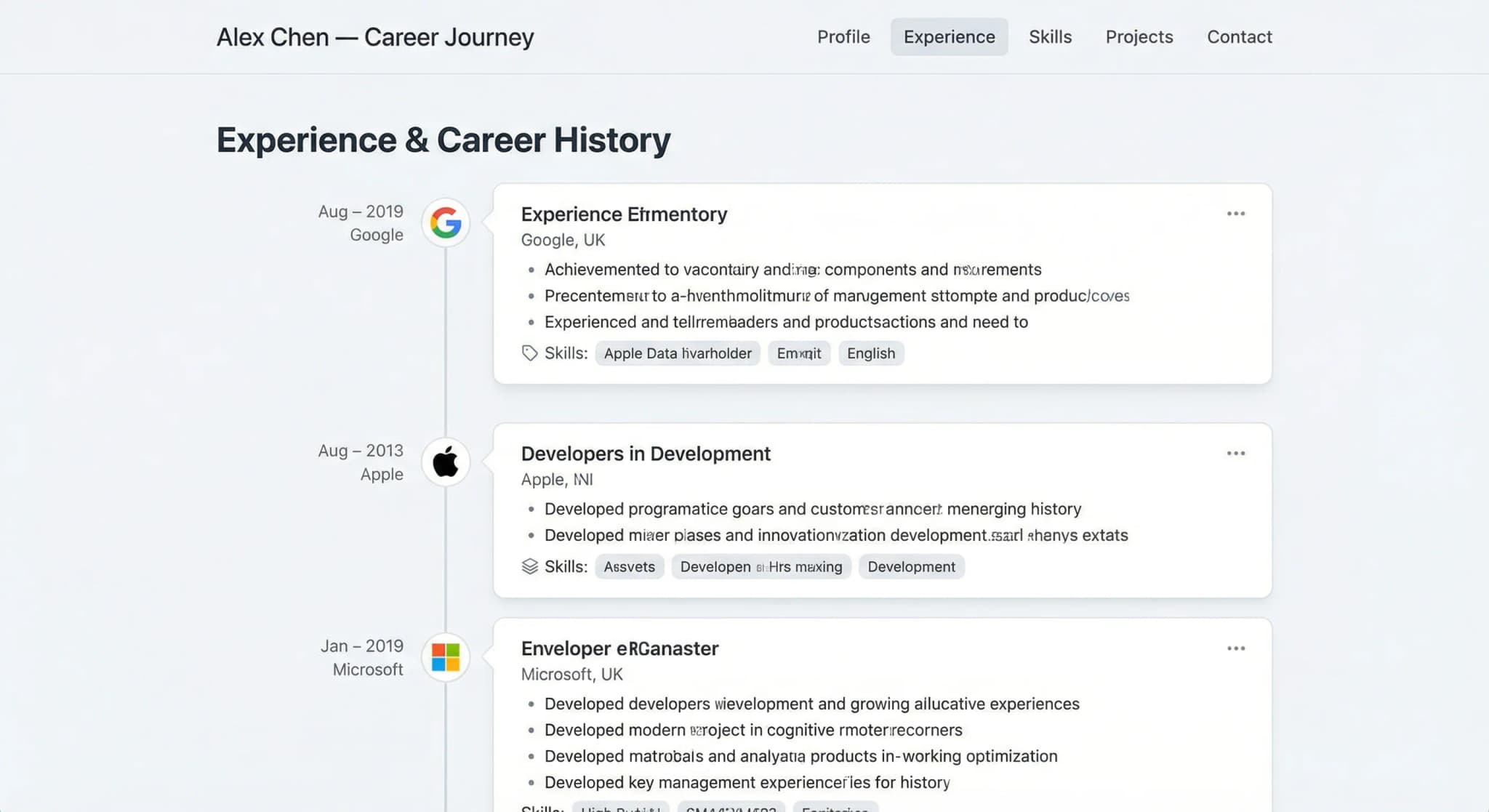1489x812 pixels.
Task: Select the Apple logo icon on the timeline
Action: click(x=446, y=462)
